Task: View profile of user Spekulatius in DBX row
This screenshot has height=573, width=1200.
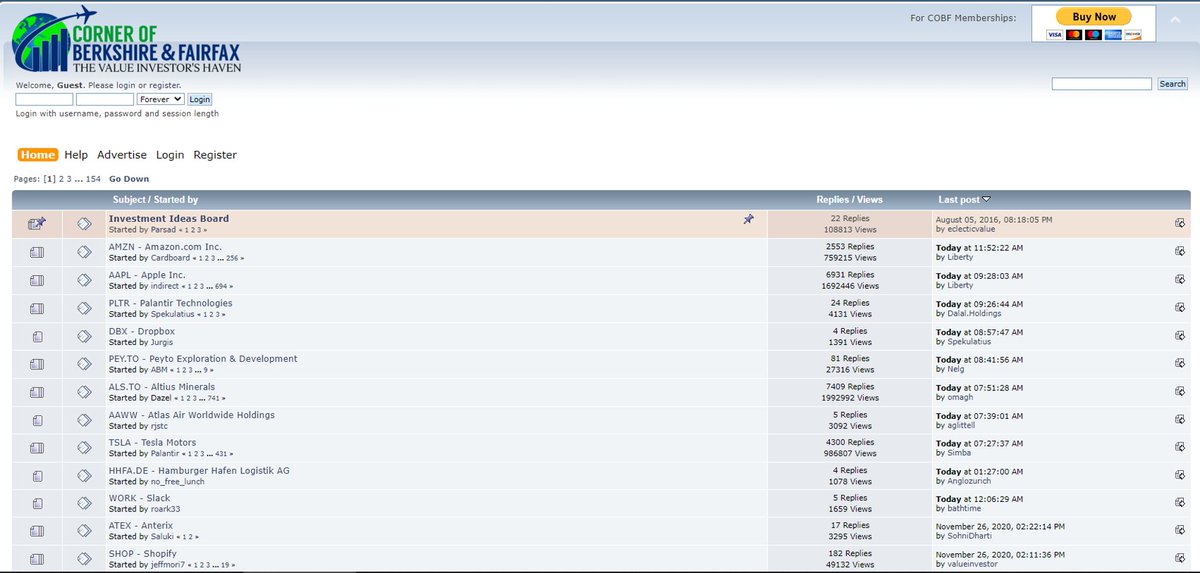Action: [x=970, y=341]
